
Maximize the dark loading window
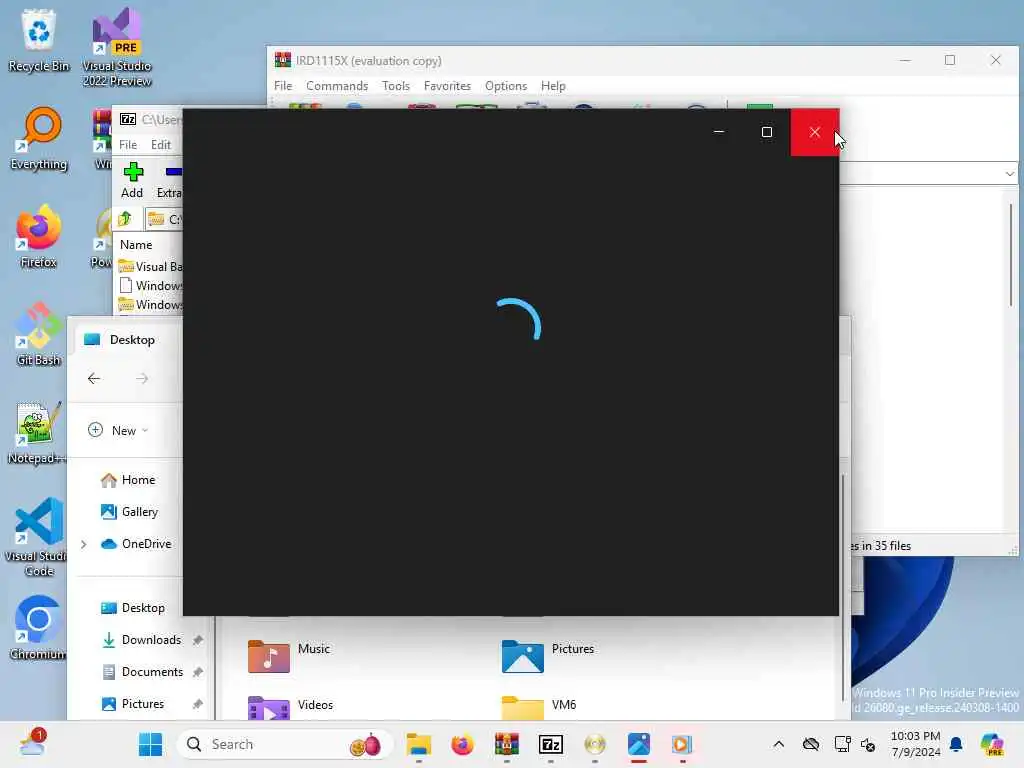[767, 133]
